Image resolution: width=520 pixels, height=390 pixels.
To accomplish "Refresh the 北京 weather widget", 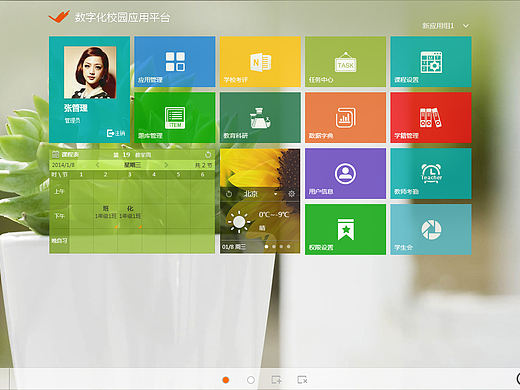I will click(x=229, y=194).
